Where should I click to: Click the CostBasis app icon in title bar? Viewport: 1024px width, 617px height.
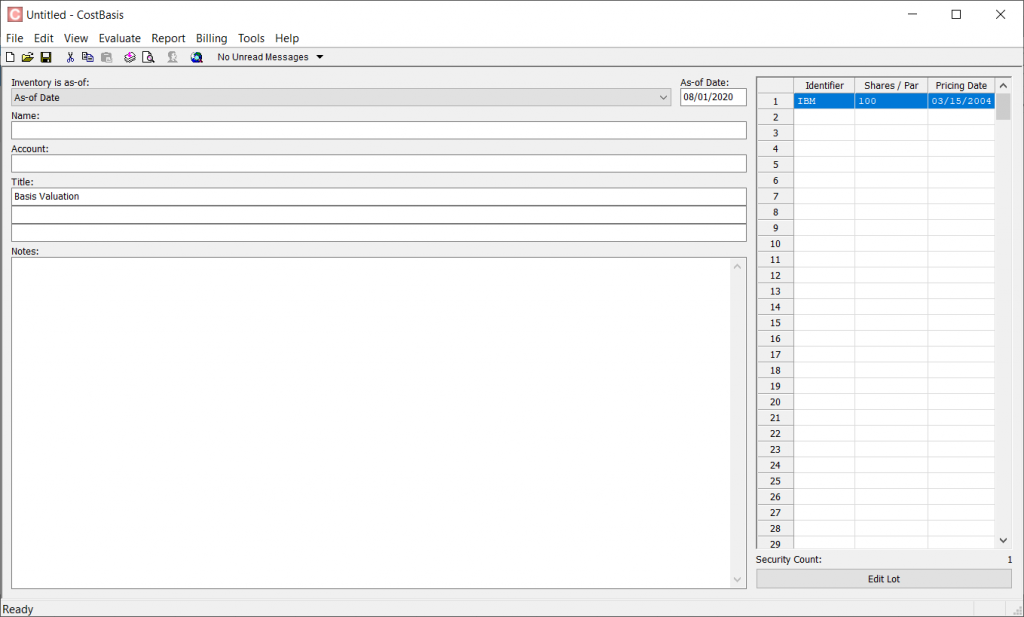click(x=14, y=14)
